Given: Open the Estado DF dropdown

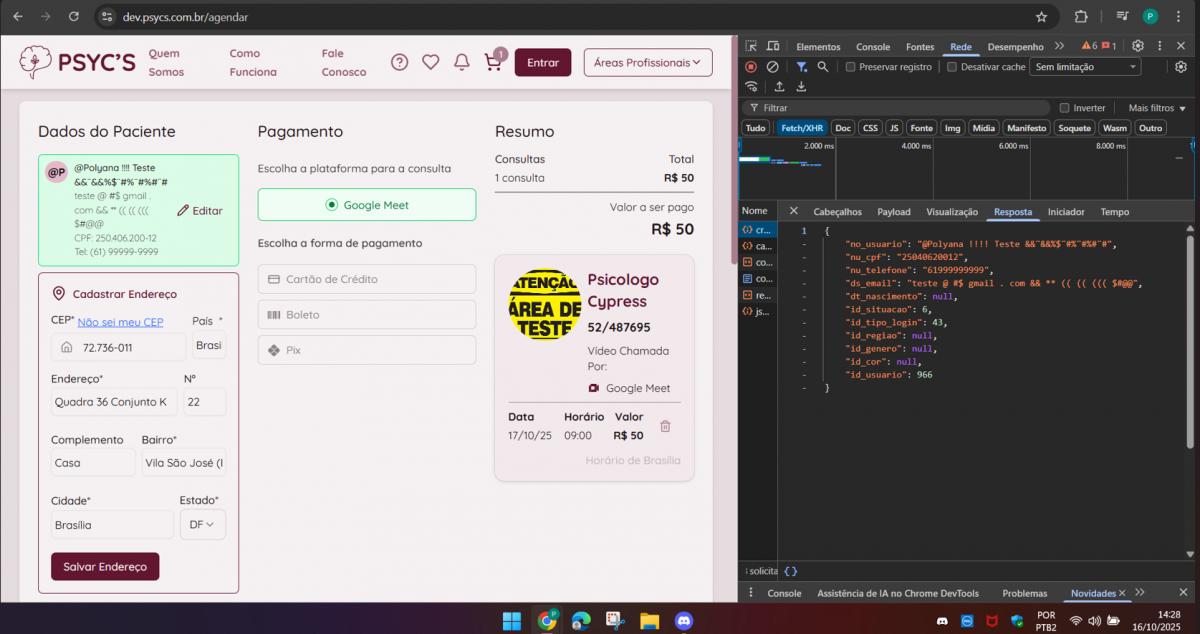Looking at the screenshot, I should point(202,524).
